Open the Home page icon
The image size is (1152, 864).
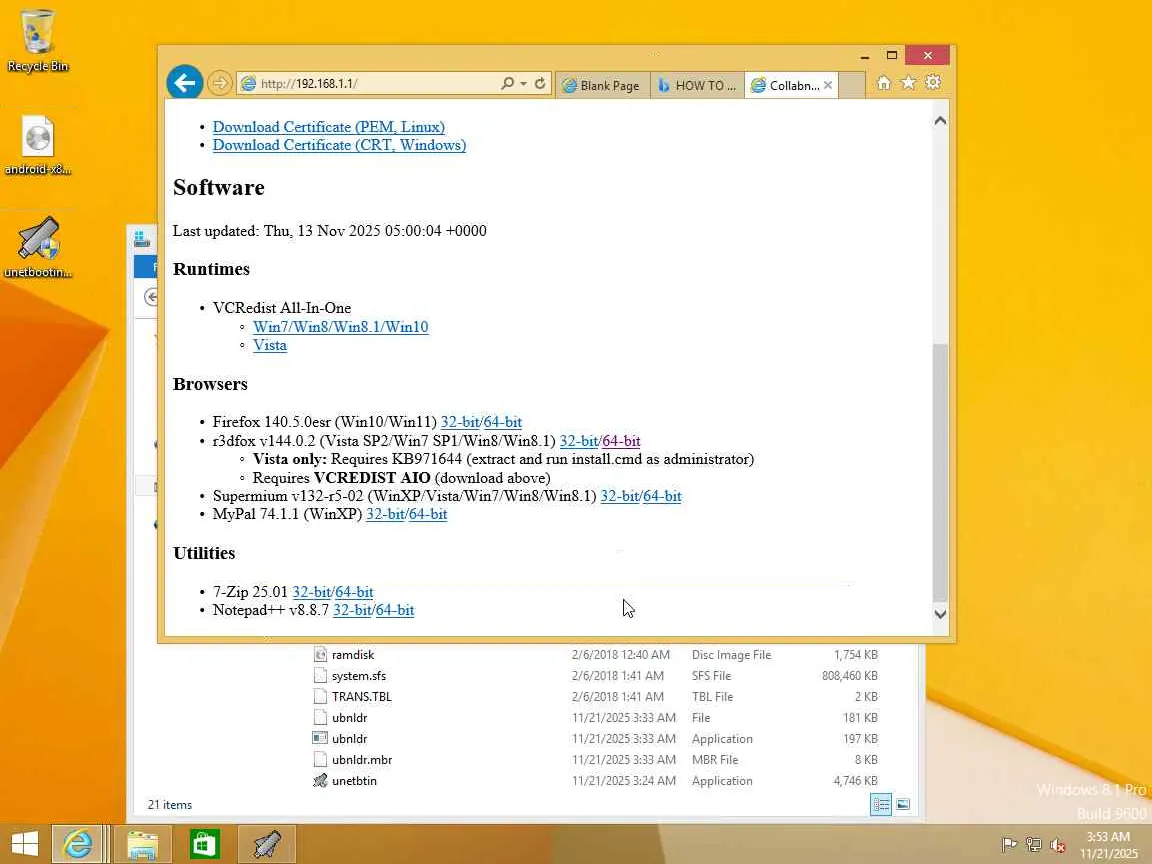[884, 83]
